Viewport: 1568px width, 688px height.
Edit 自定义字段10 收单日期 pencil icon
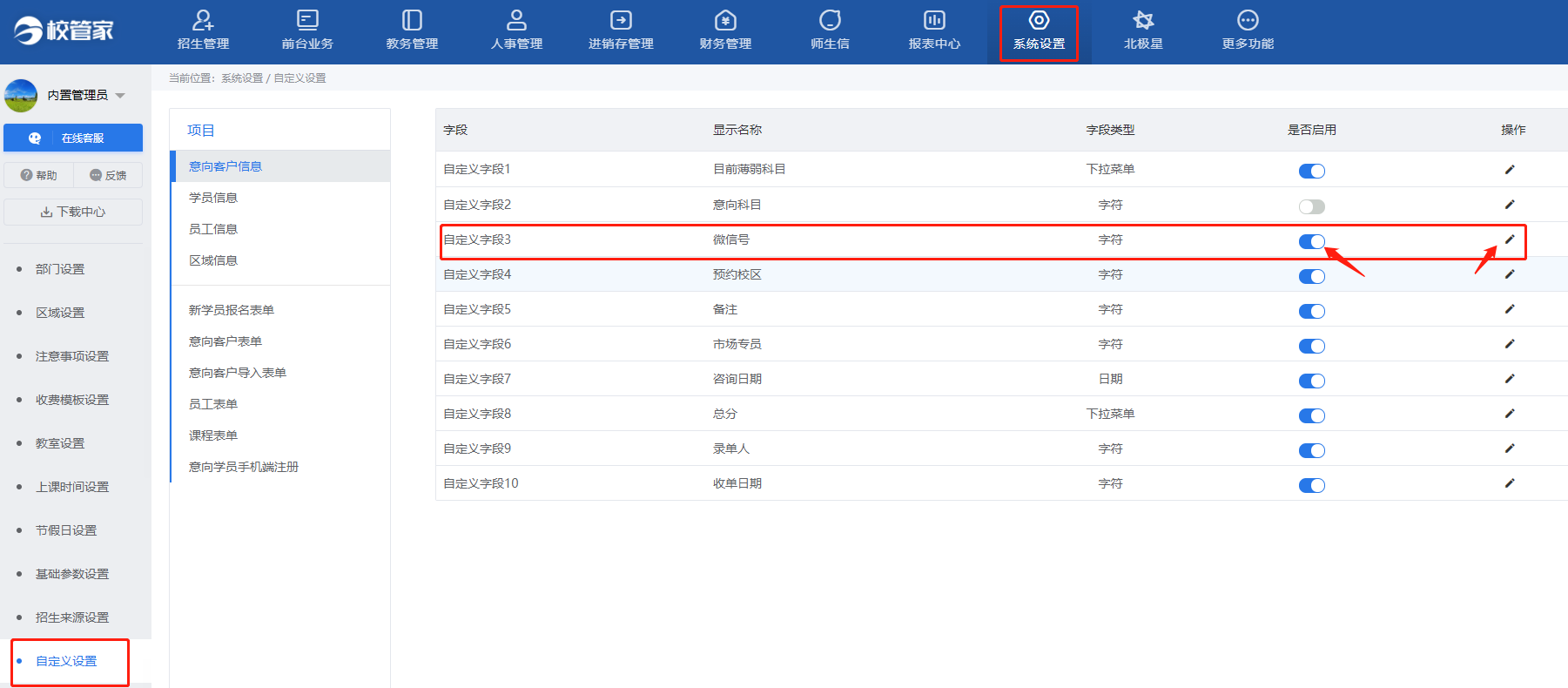click(x=1510, y=483)
